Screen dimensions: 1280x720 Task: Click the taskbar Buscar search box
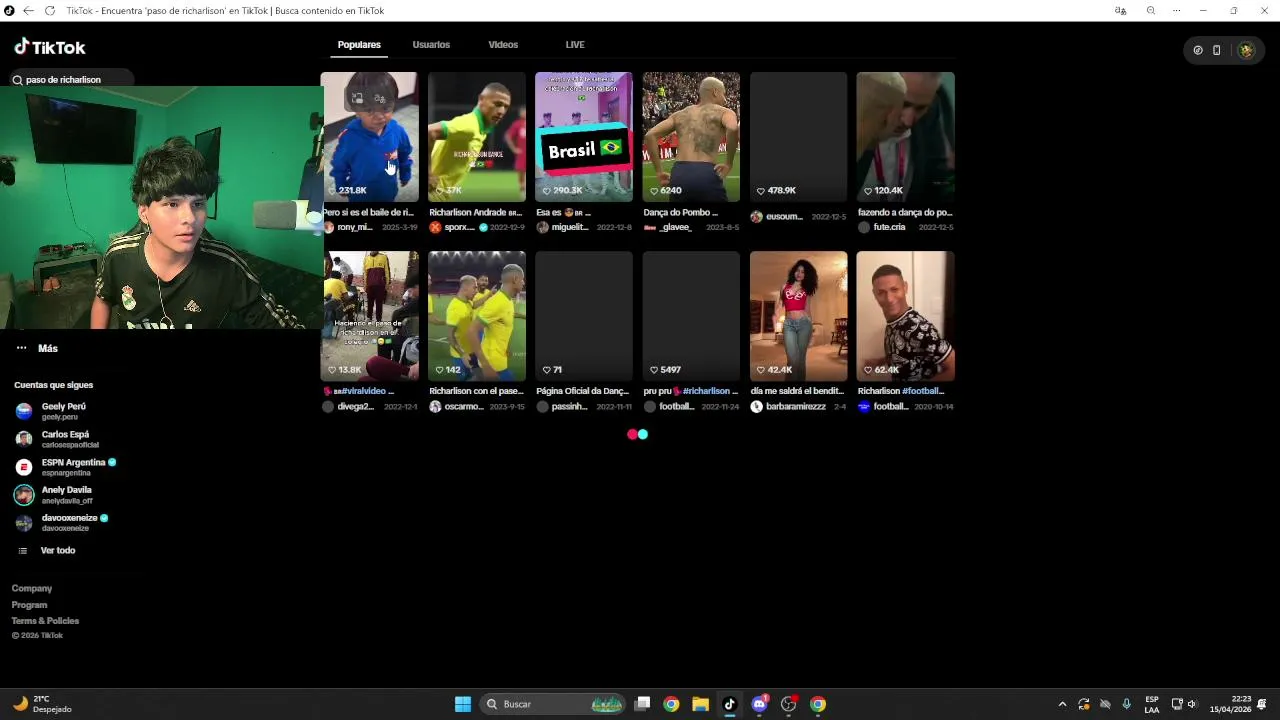pyautogui.click(x=552, y=704)
